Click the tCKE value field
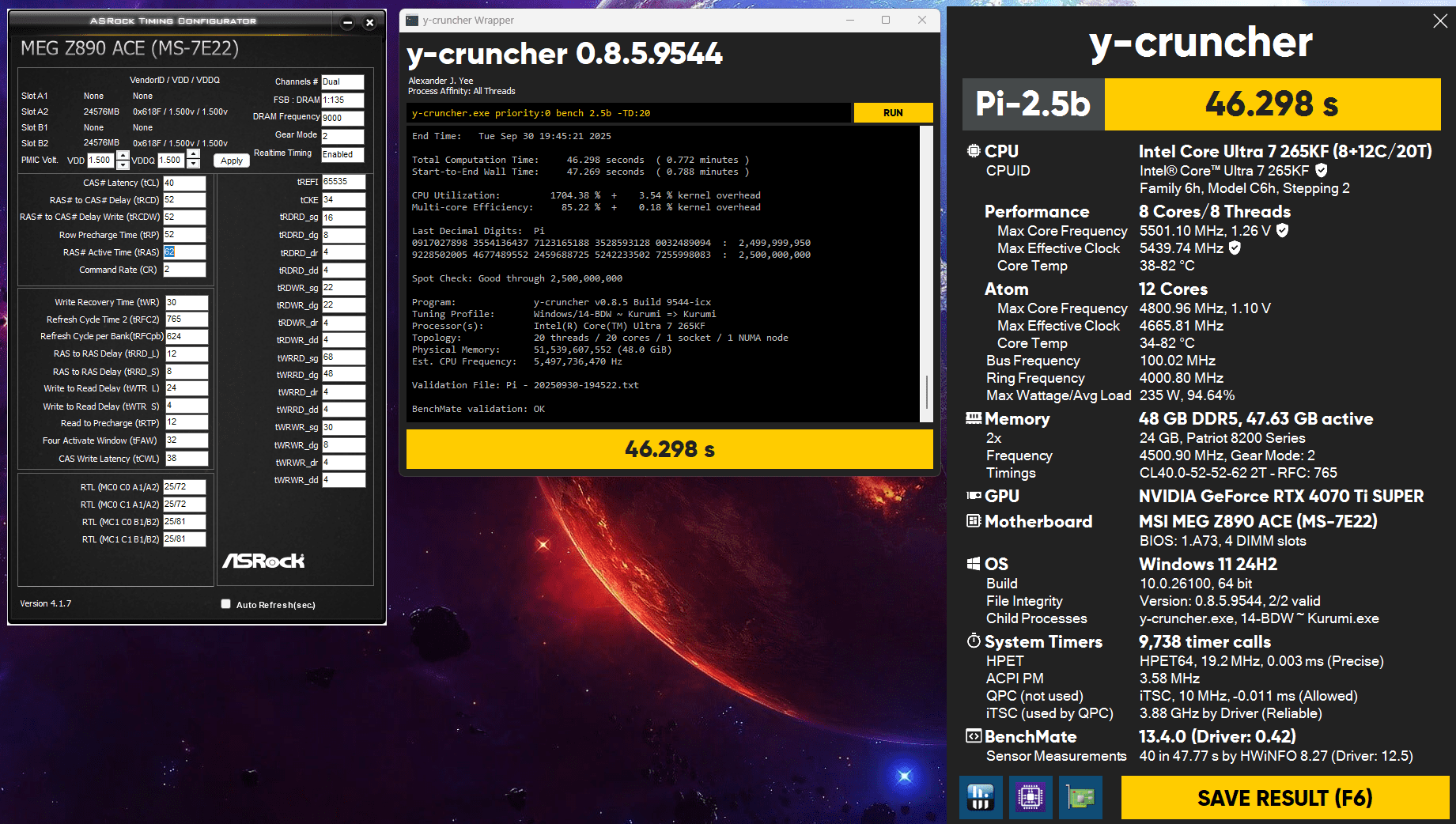 344,200
